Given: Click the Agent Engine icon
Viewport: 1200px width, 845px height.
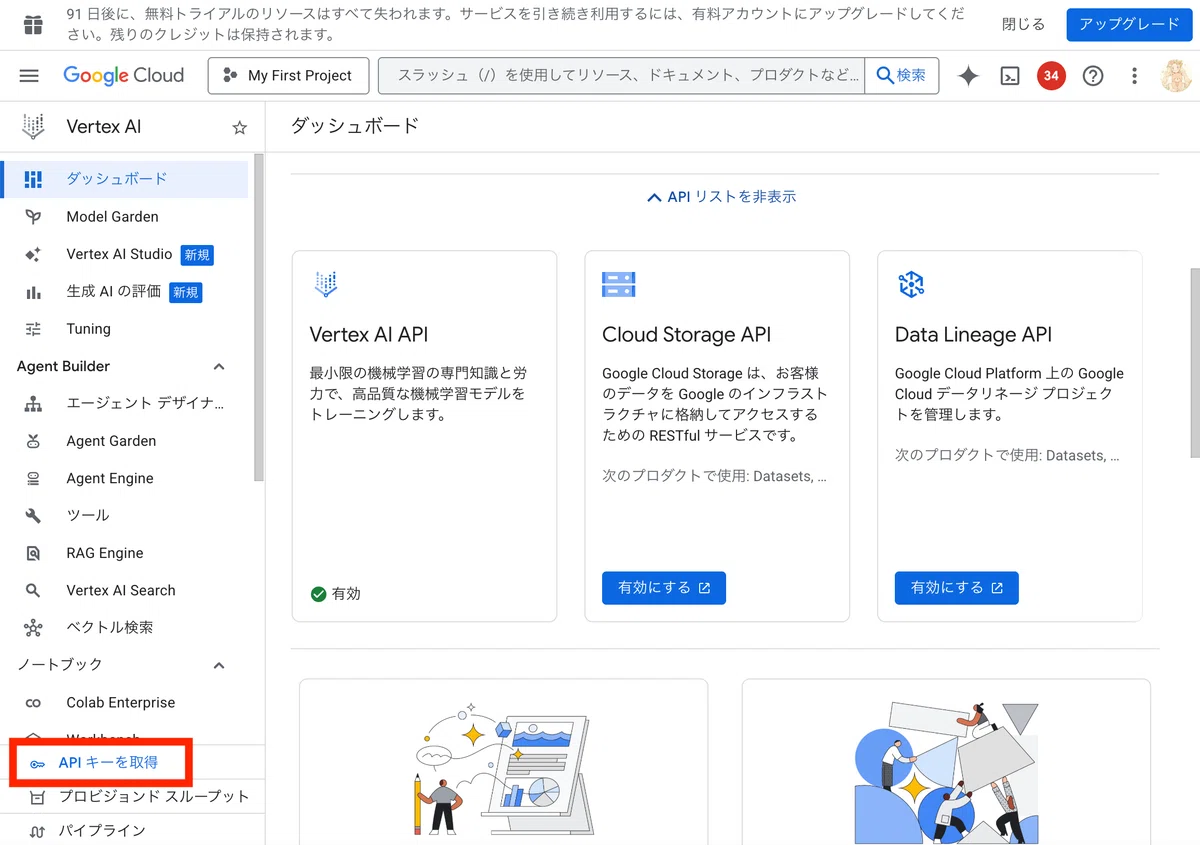Looking at the screenshot, I should pos(33,479).
